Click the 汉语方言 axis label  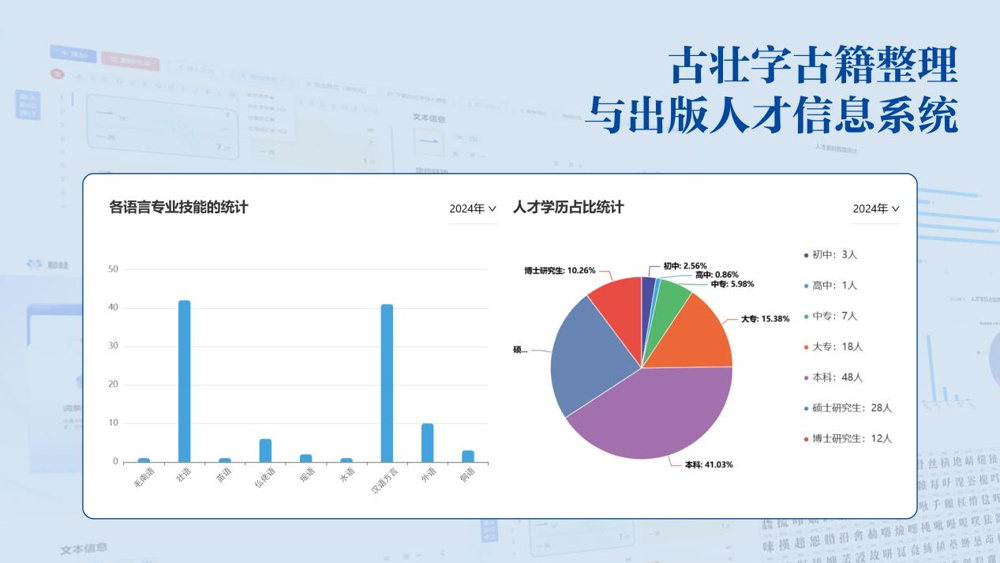[x=385, y=481]
